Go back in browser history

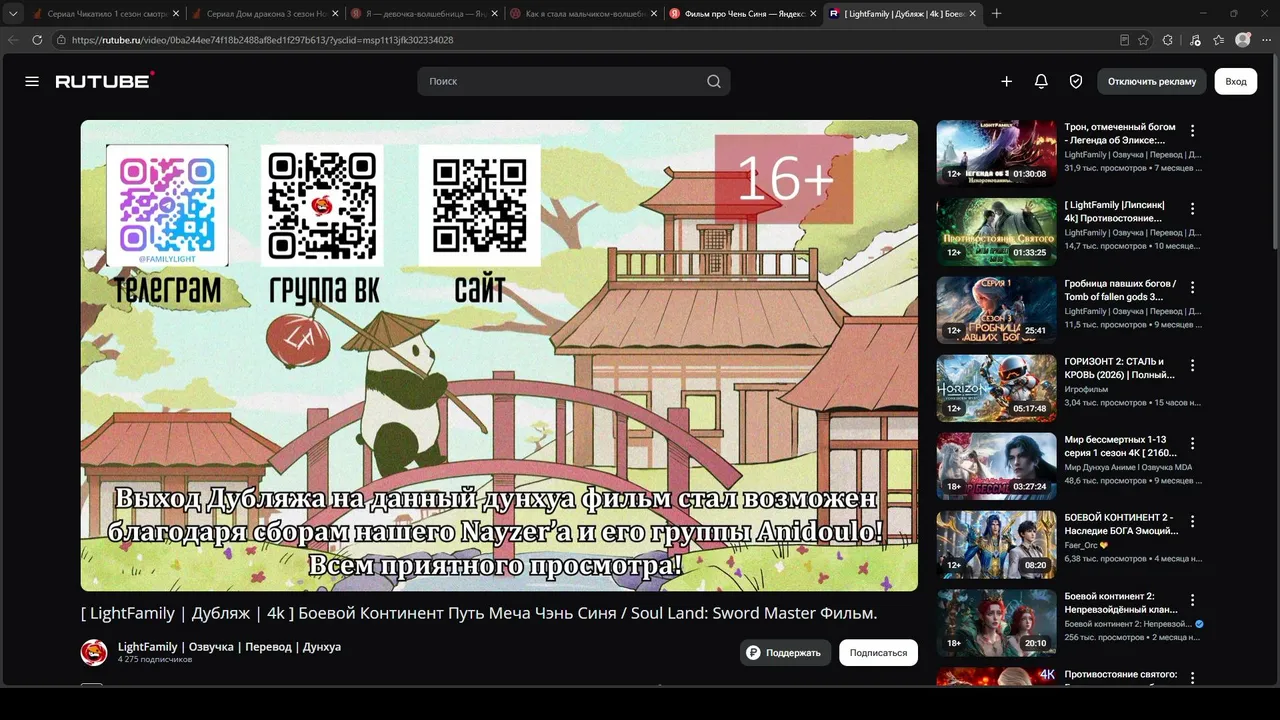pos(13,40)
